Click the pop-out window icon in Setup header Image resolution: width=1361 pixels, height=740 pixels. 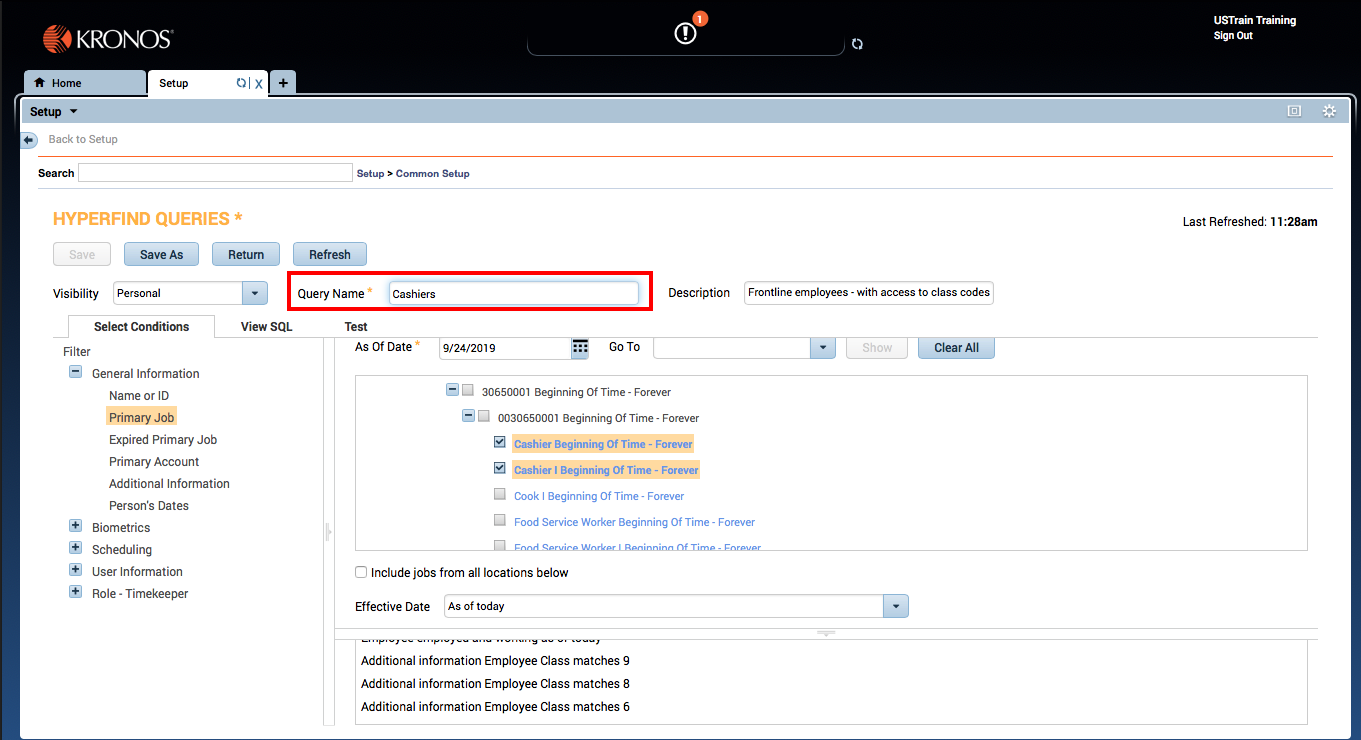coord(1294,111)
